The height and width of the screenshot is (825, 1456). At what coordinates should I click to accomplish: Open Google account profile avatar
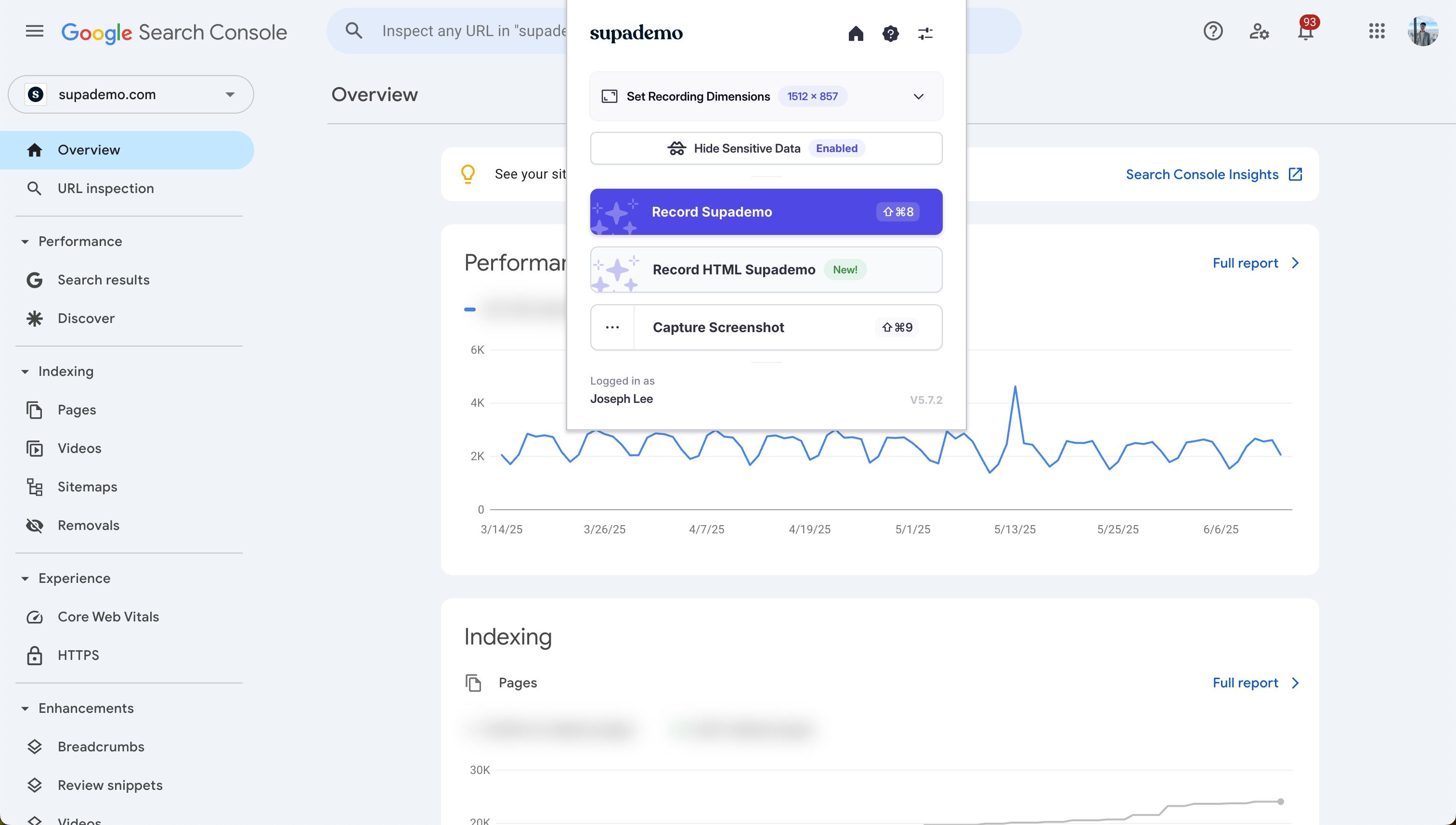coord(1423,31)
